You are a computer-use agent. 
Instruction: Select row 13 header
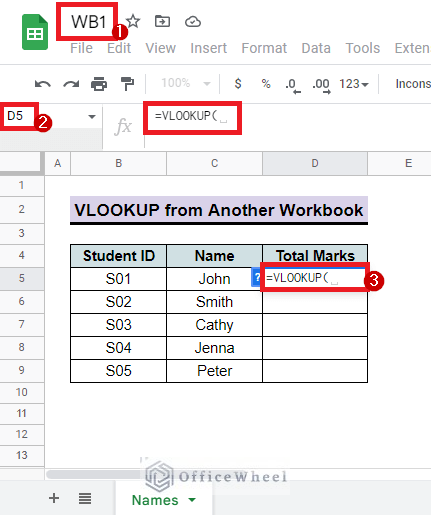pyautogui.click(x=22, y=455)
